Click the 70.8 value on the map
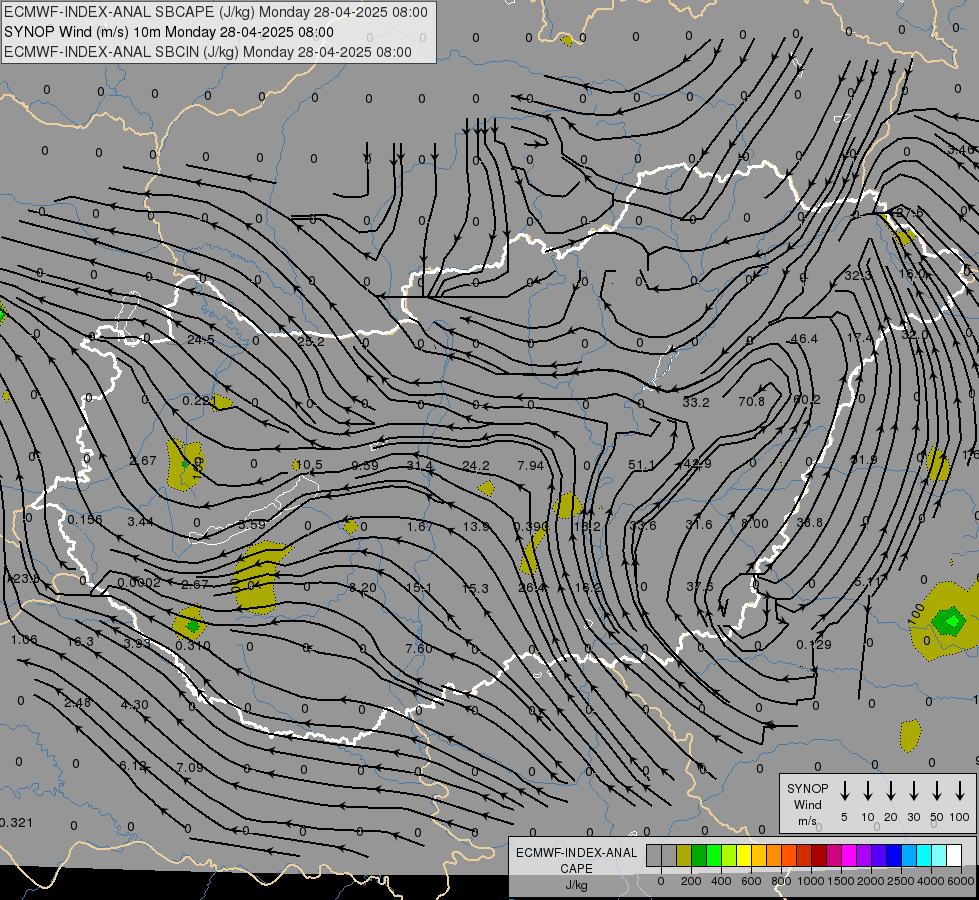 [751, 402]
